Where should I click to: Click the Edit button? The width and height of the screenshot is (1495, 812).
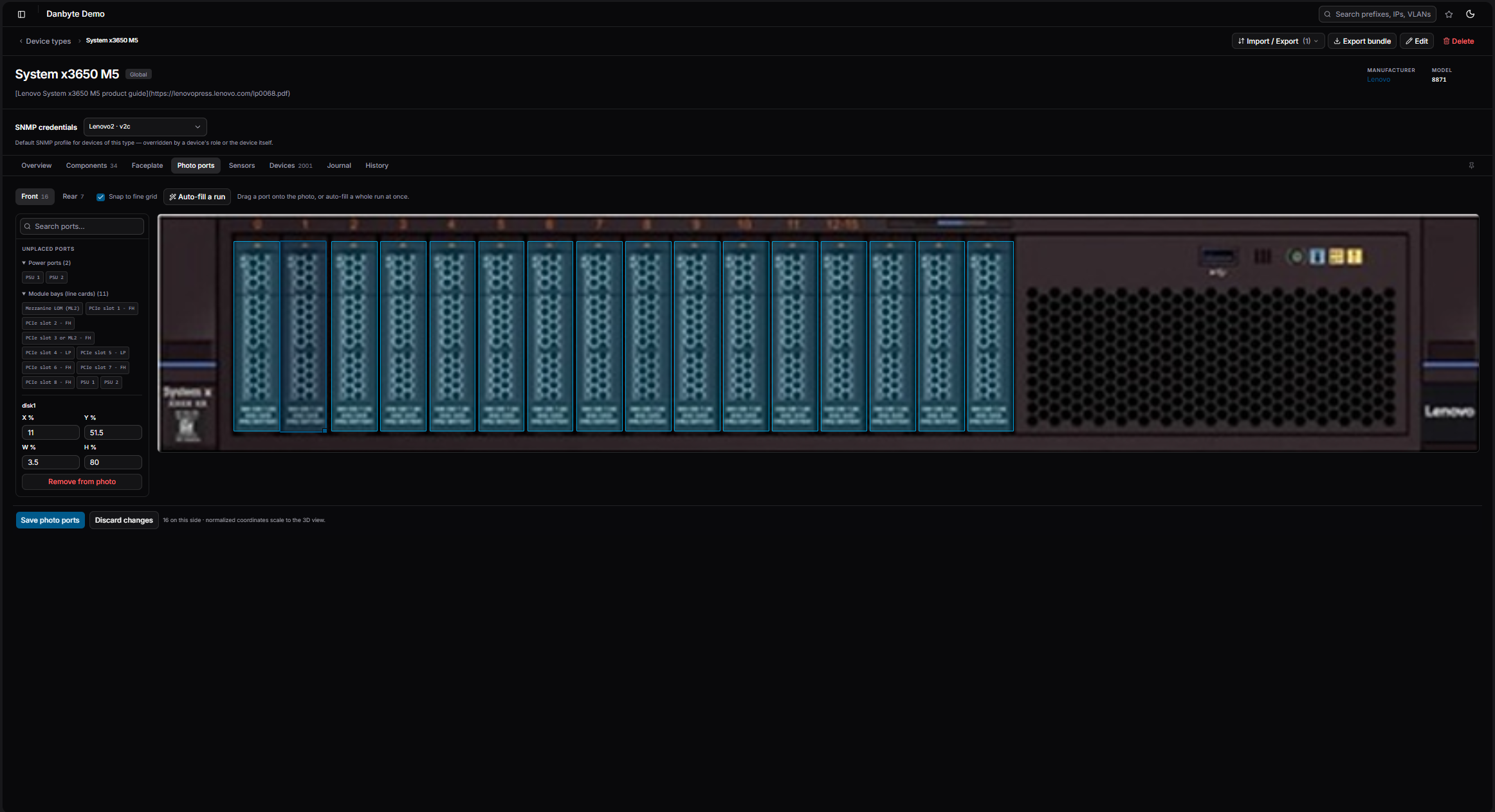tap(1417, 41)
